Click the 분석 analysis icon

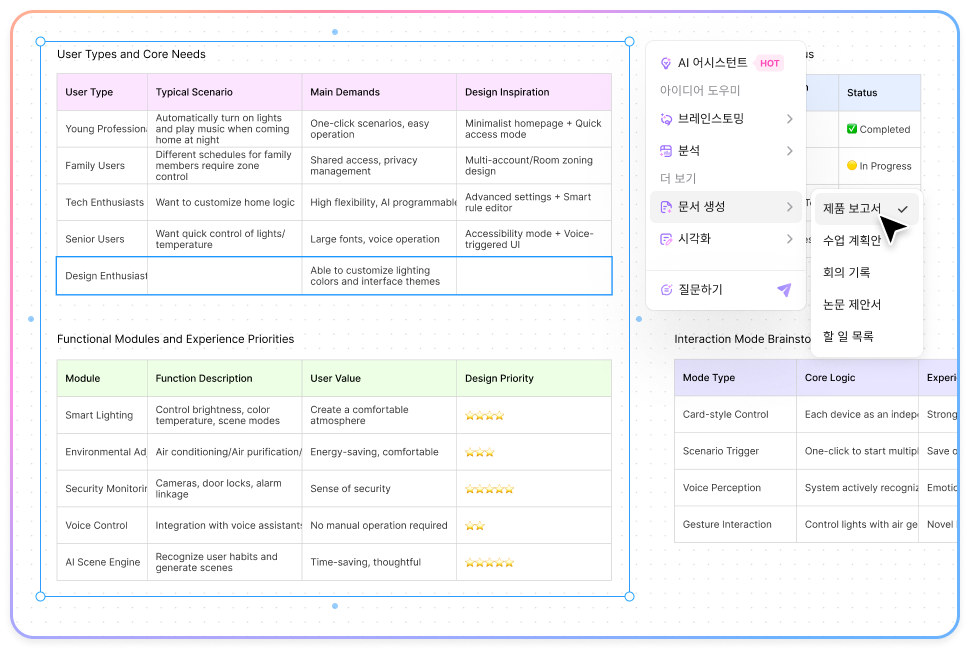666,151
